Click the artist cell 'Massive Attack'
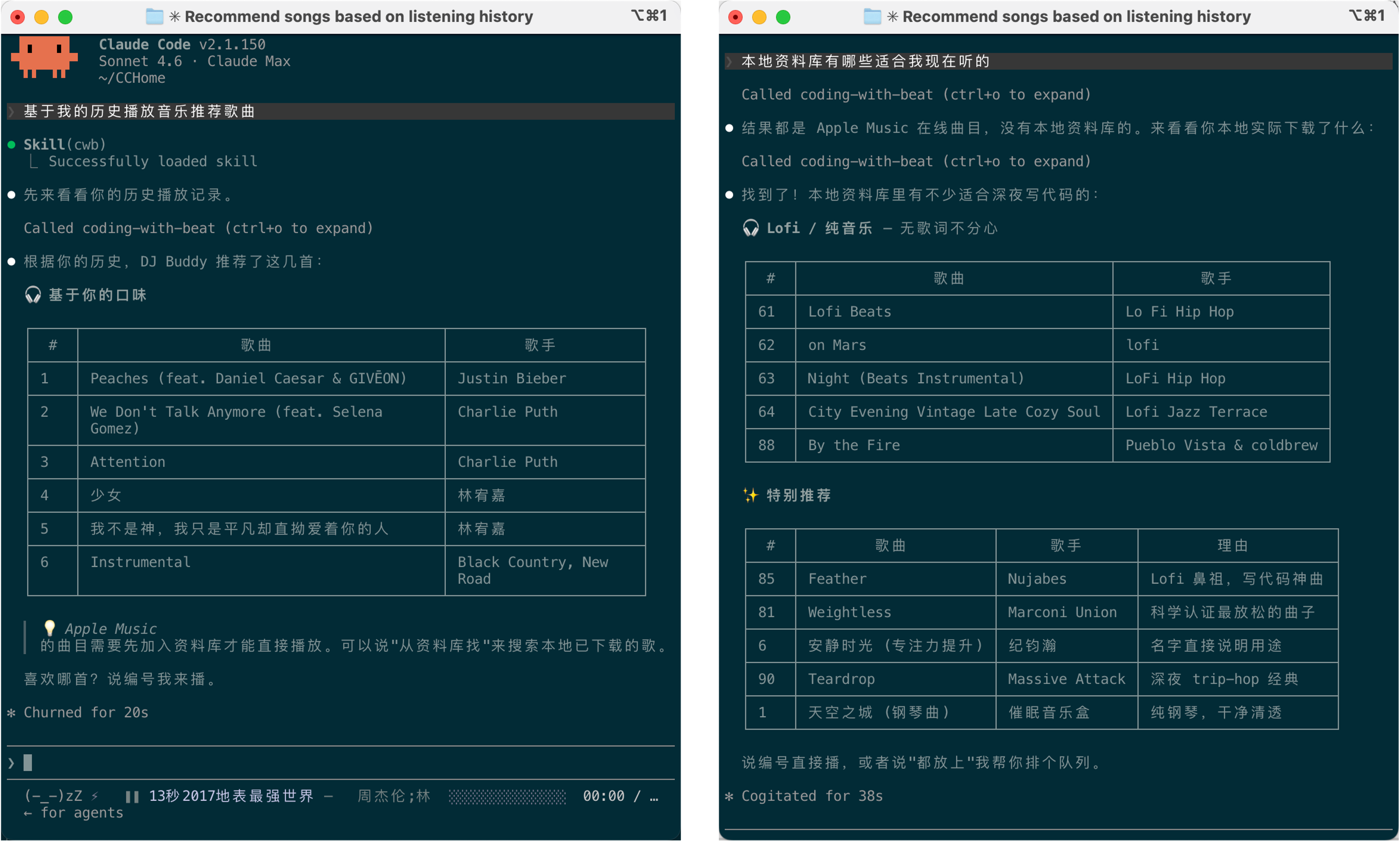Image resolution: width=1400 pixels, height=842 pixels. coord(1066,679)
